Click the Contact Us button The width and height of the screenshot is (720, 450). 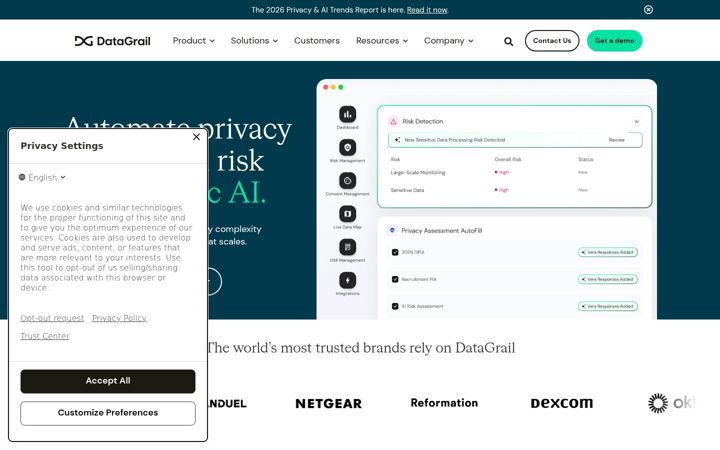point(552,41)
